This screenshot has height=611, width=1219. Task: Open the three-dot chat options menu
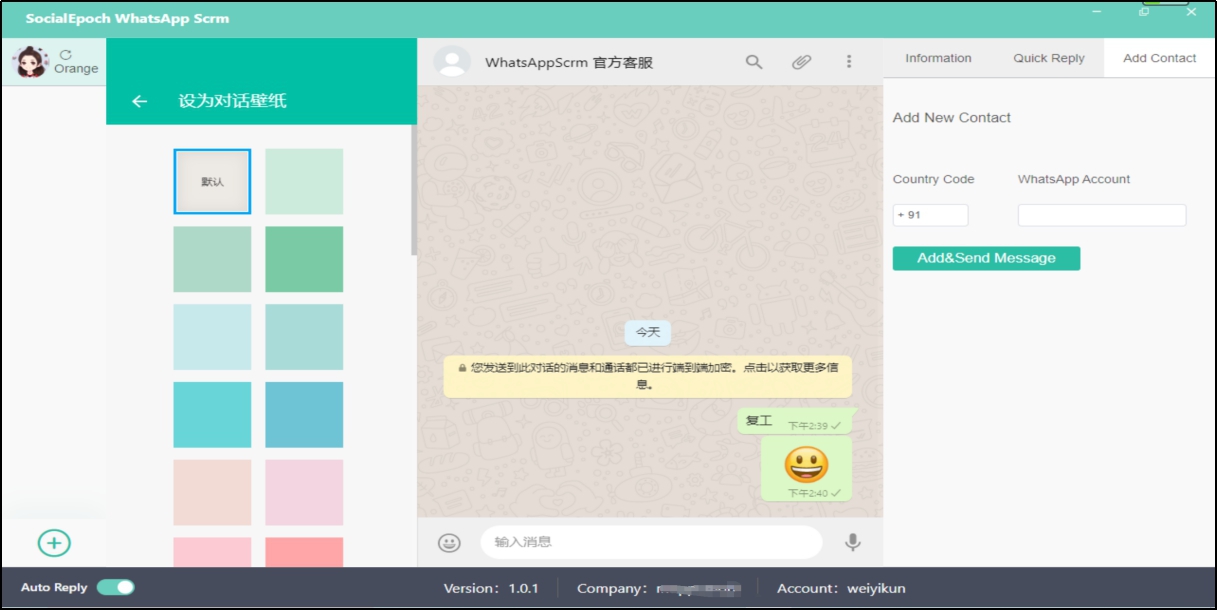pyautogui.click(x=849, y=62)
